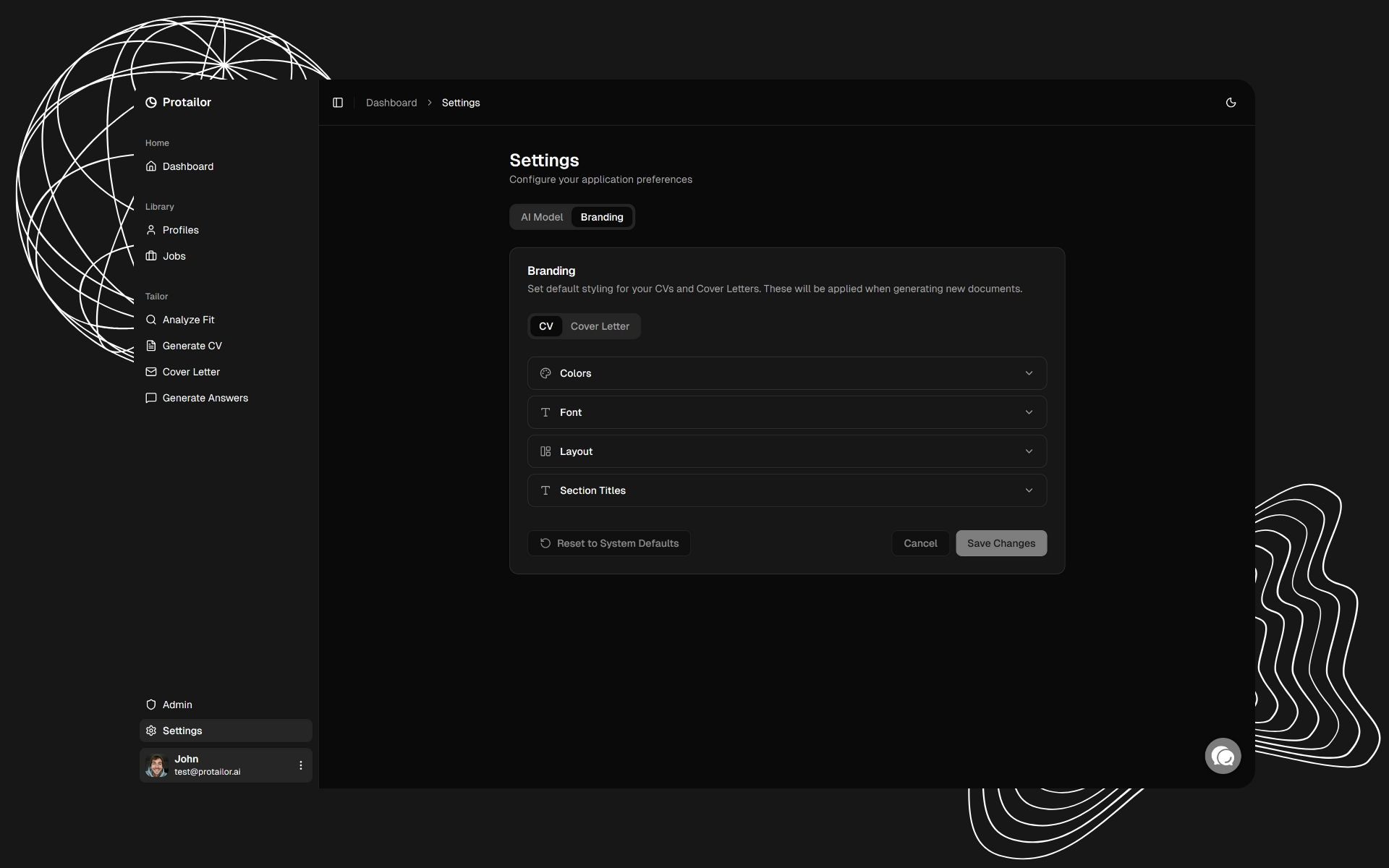
Task: Click the Protailor logo icon
Action: tap(151, 103)
